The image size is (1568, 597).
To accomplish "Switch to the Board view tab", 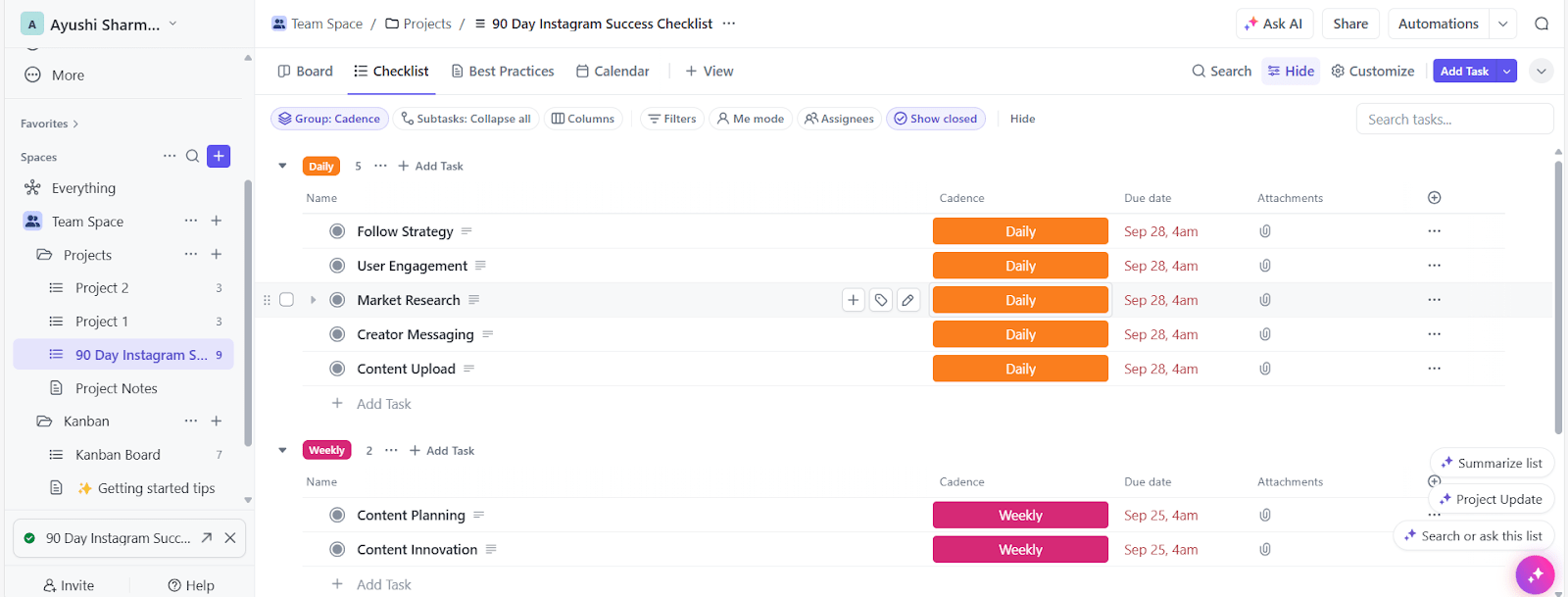I will [x=306, y=71].
